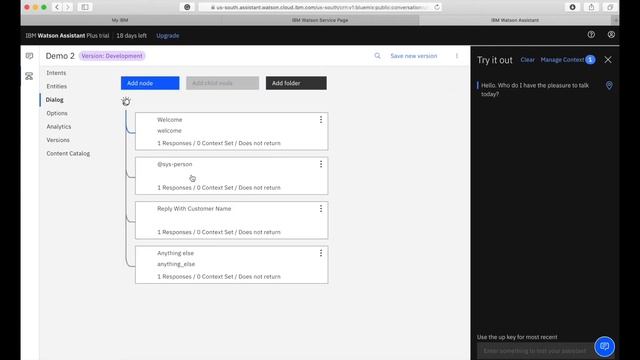Click Clear in Try it out panel

click(x=527, y=60)
